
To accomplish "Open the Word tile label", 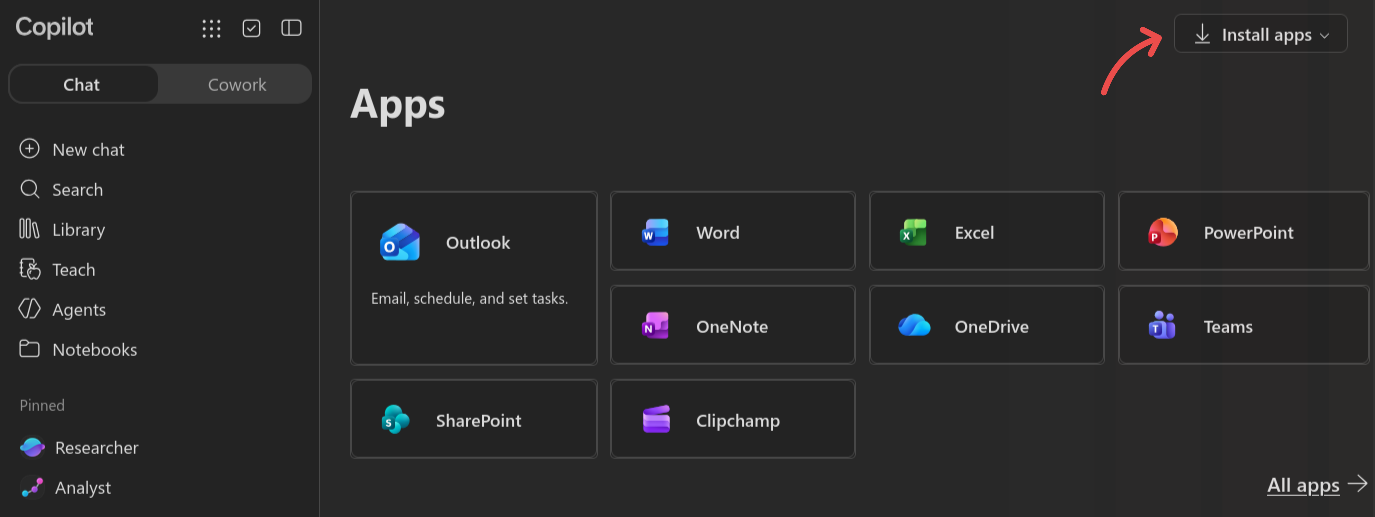I will pos(717,232).
